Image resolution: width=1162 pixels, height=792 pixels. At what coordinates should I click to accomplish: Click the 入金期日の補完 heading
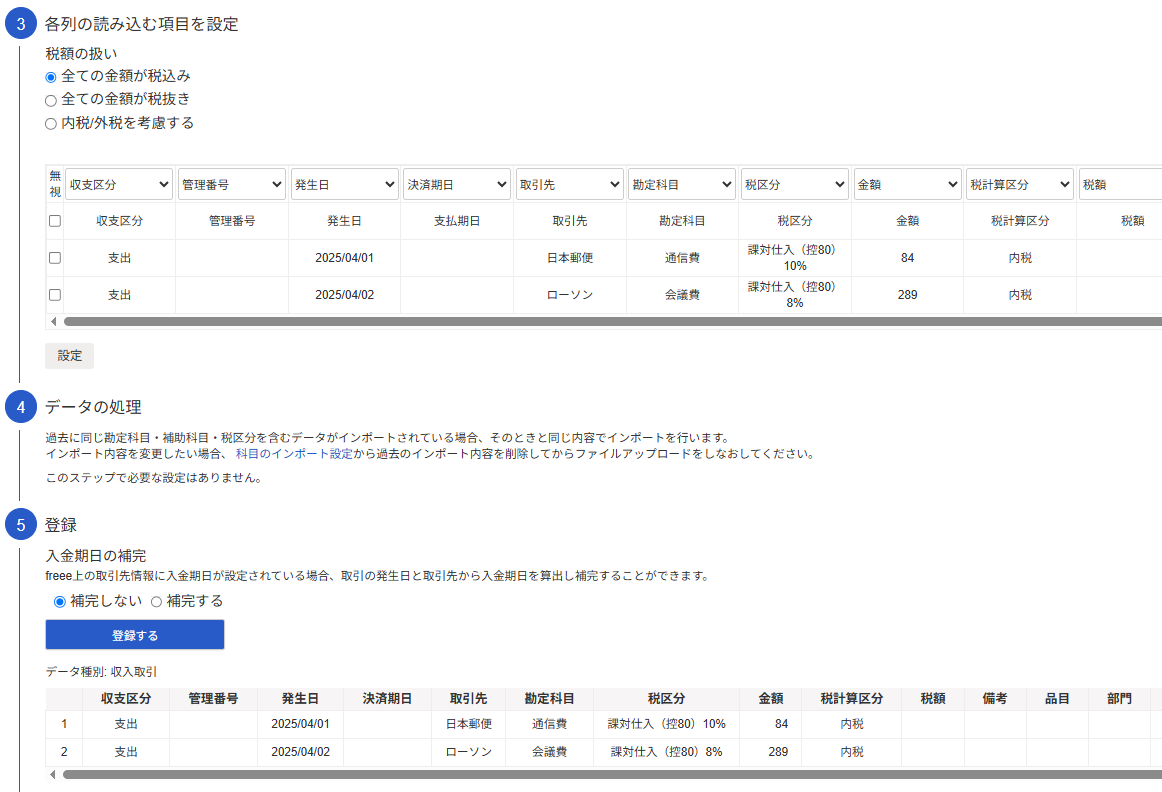[x=96, y=556]
